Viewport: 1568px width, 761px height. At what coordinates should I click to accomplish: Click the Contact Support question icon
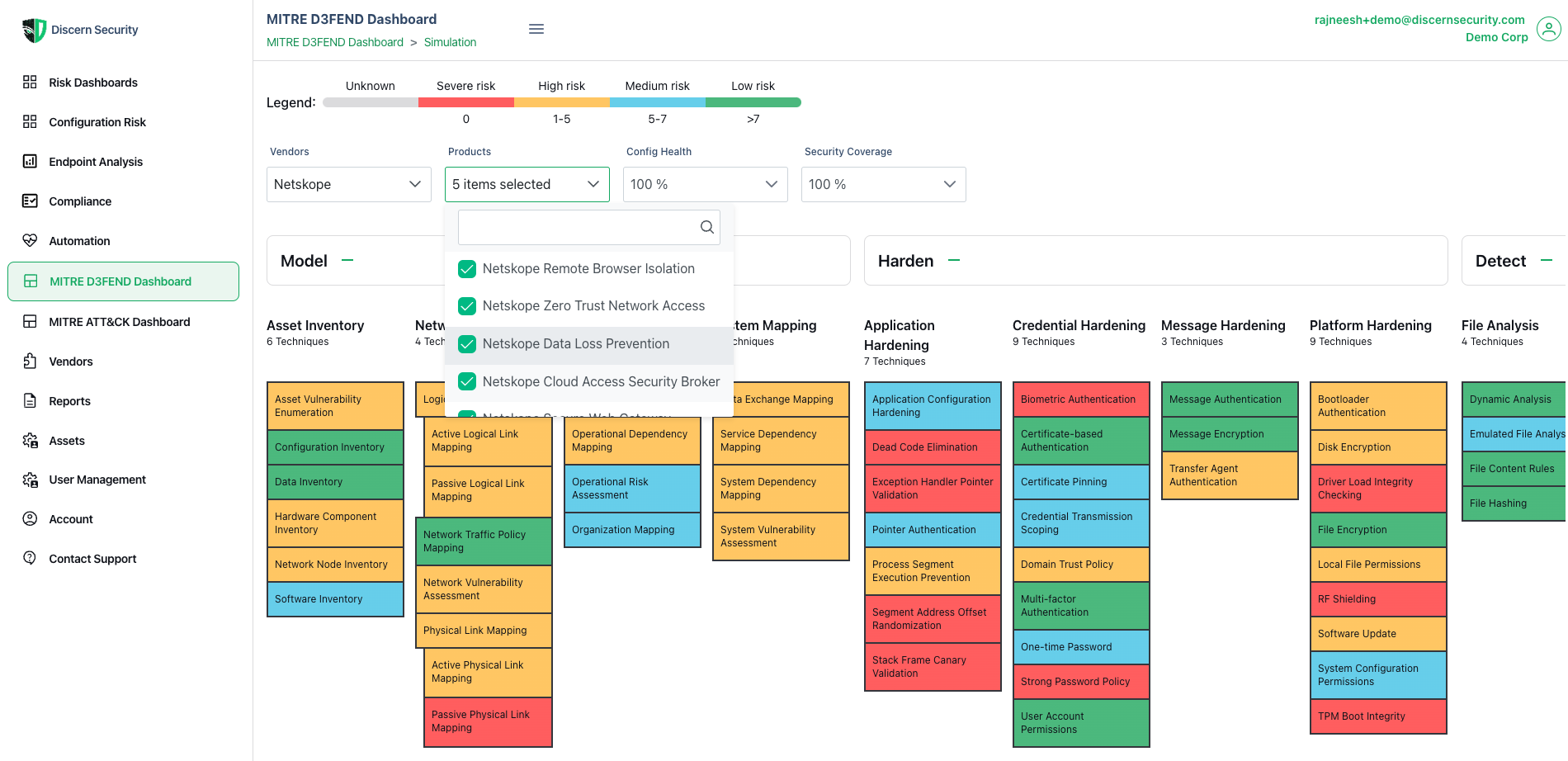pos(30,559)
